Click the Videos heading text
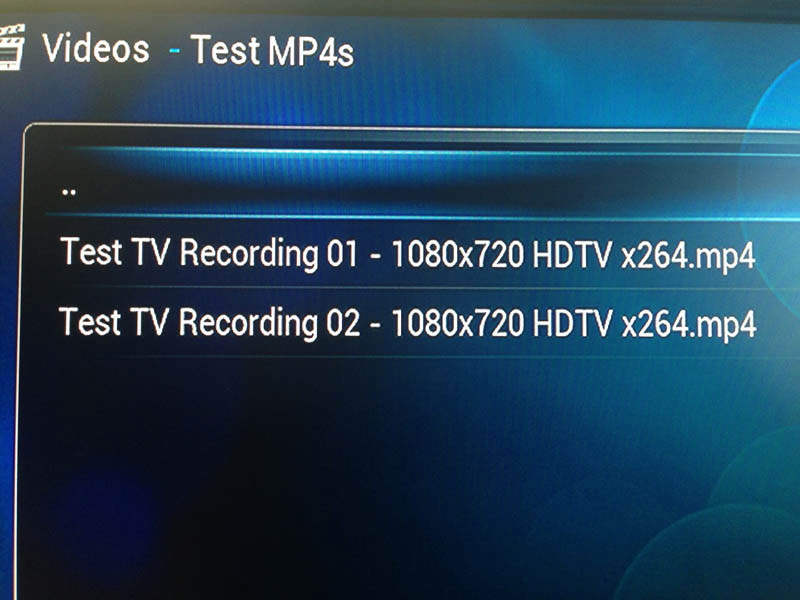The width and height of the screenshot is (800, 600). (x=96, y=48)
